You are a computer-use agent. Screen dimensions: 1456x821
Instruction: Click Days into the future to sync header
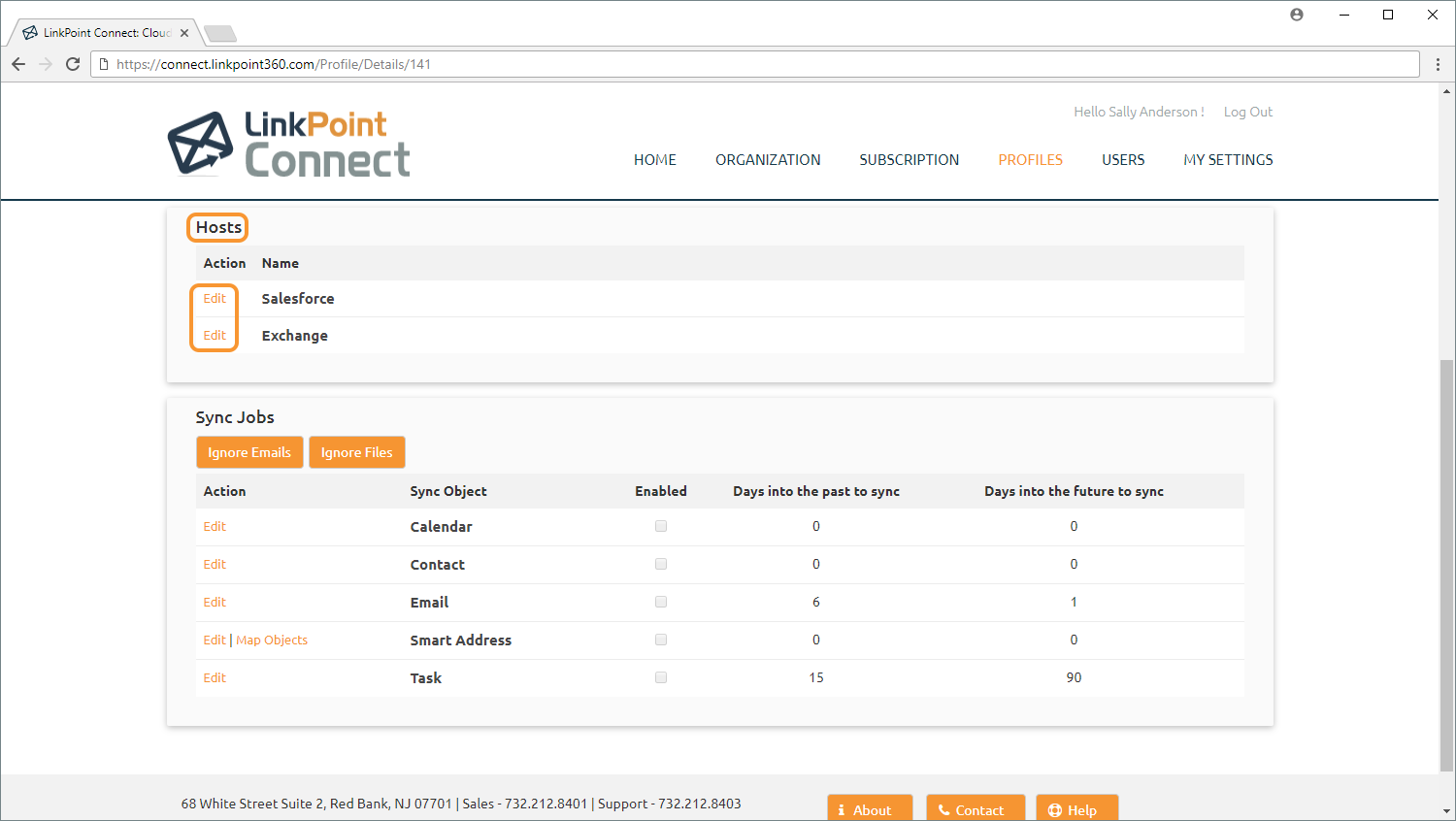1074,491
